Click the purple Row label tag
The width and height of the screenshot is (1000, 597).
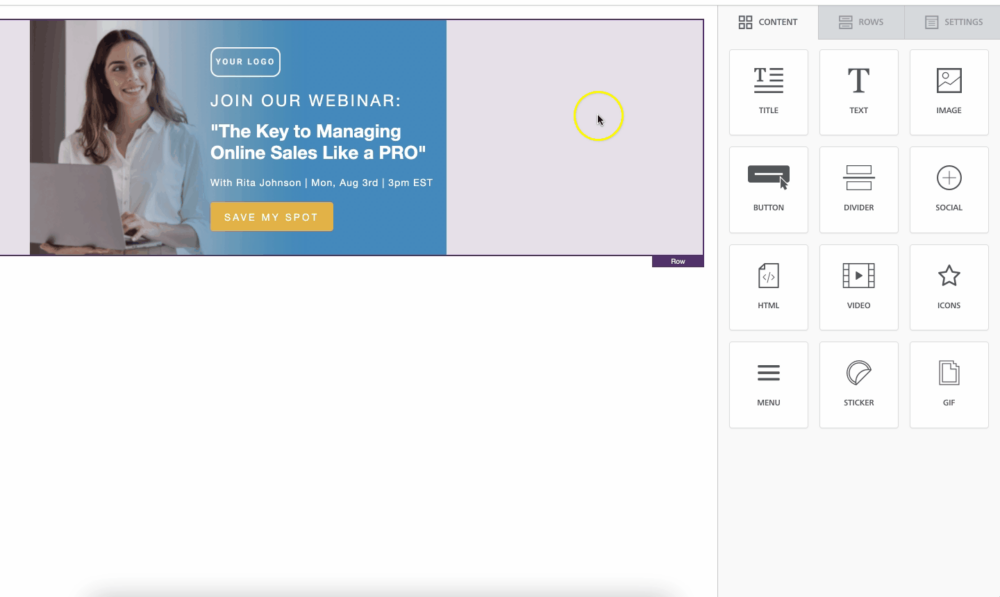[x=677, y=262]
